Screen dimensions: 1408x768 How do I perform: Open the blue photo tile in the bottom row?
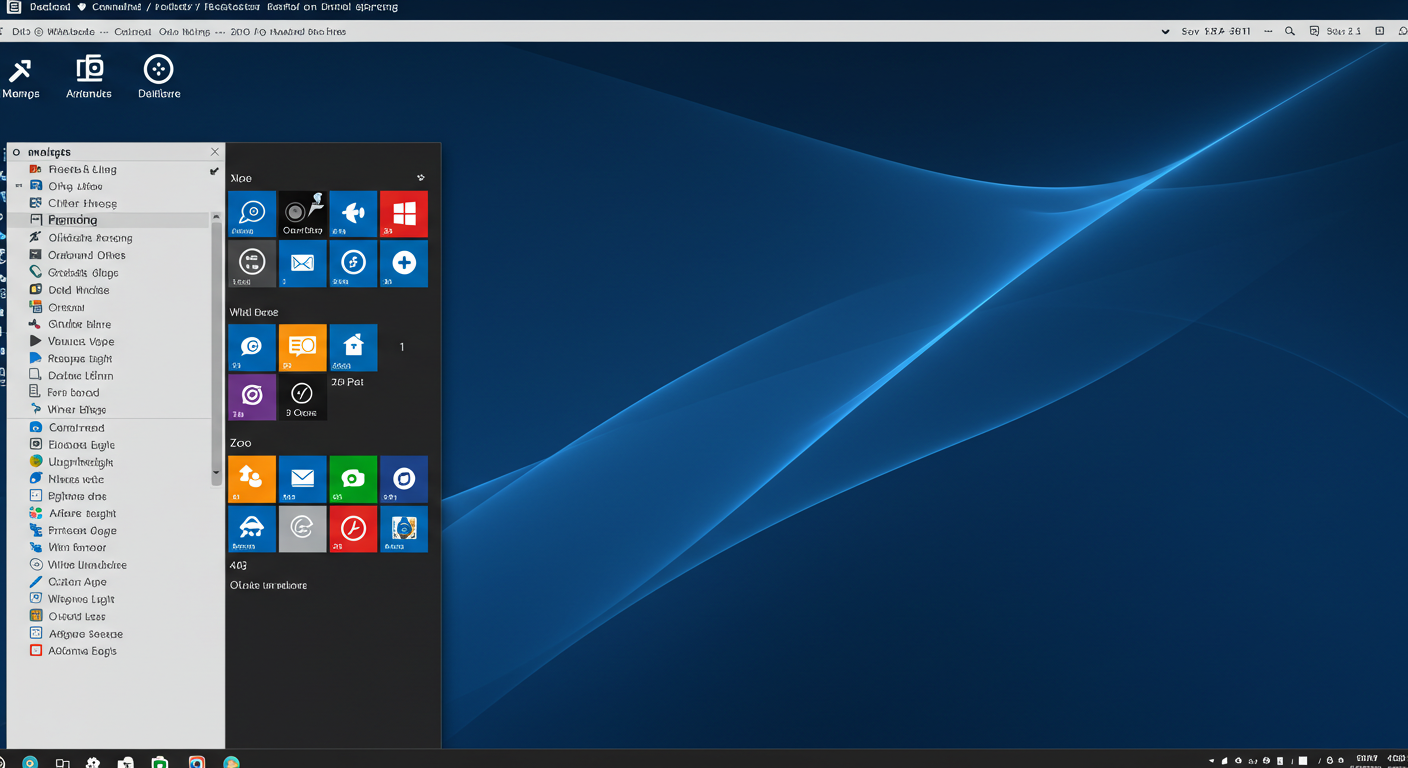click(404, 529)
